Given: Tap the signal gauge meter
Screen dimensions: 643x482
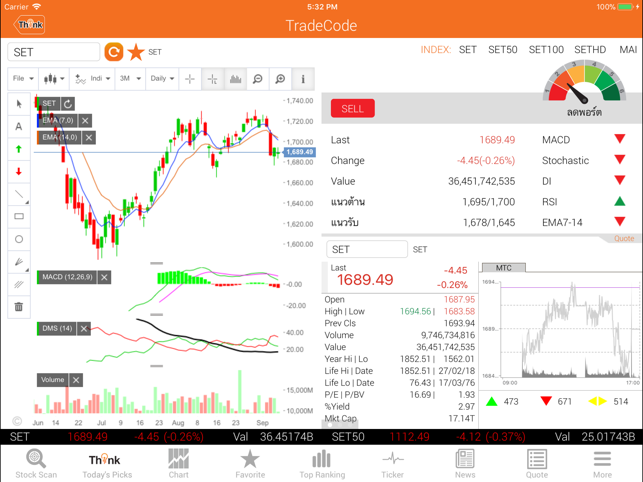Looking at the screenshot, I should [x=584, y=81].
